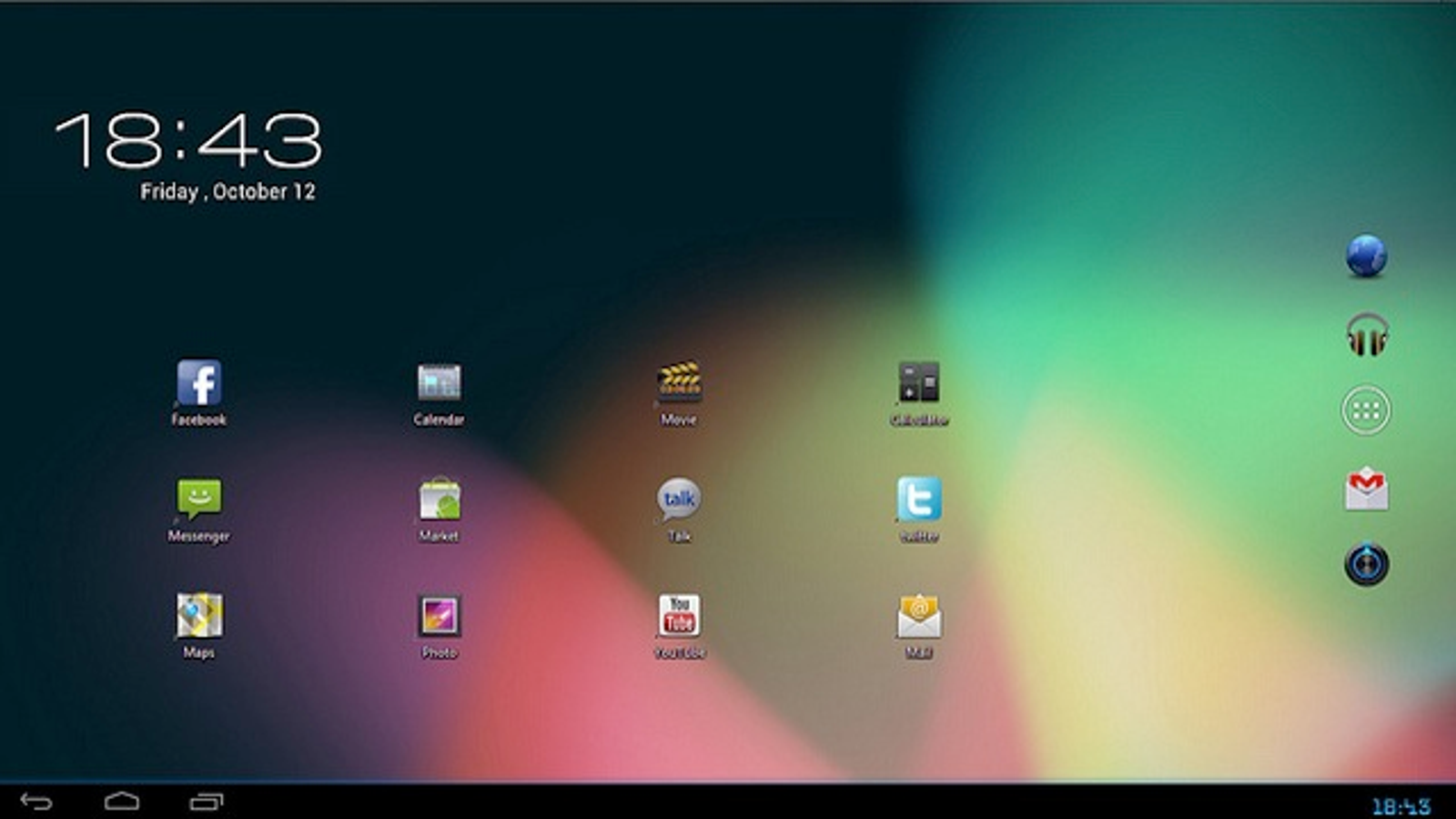
Task: Open the Calendar app
Action: point(439,383)
